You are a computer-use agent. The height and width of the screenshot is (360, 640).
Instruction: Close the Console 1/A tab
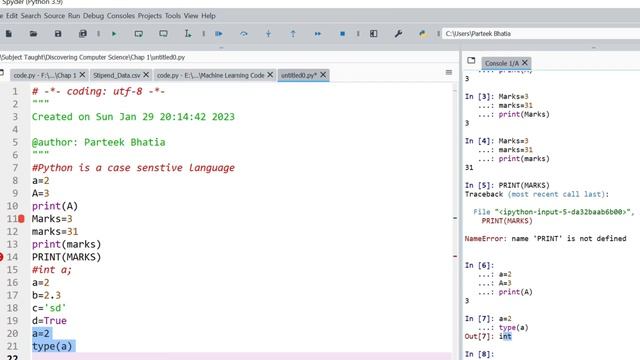pos(525,62)
